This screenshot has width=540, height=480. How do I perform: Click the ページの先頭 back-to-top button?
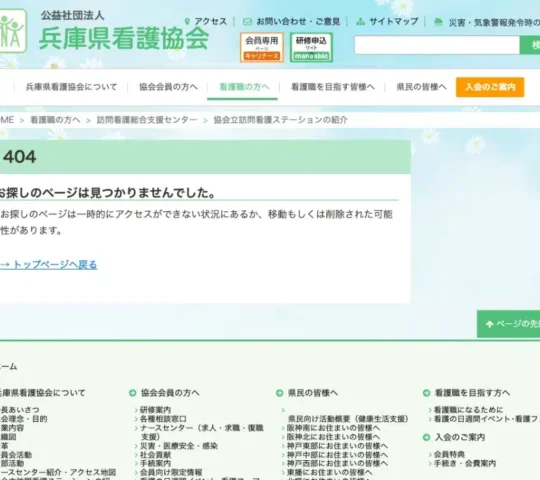(x=508, y=324)
